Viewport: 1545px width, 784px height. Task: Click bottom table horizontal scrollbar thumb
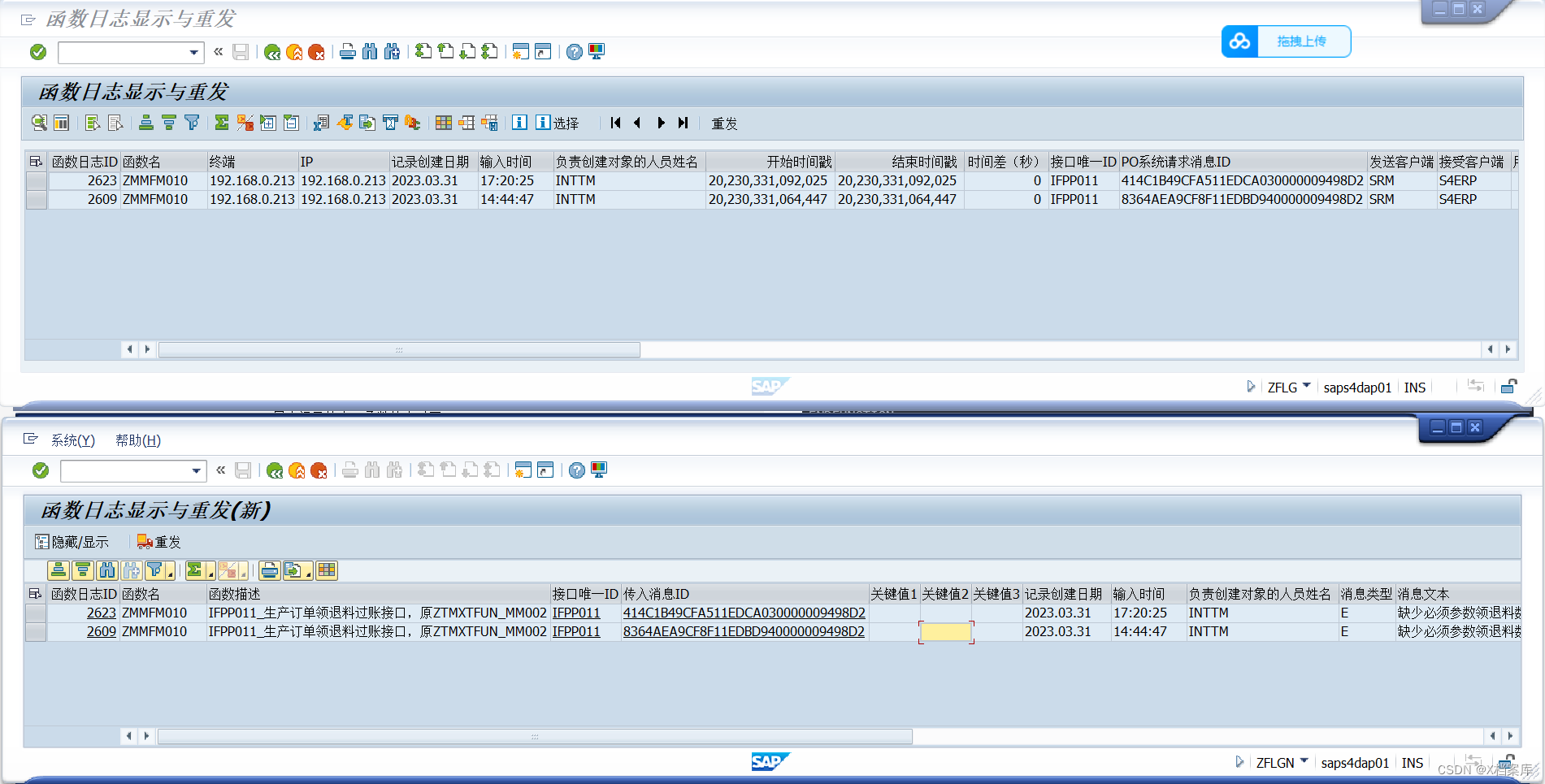click(x=535, y=736)
